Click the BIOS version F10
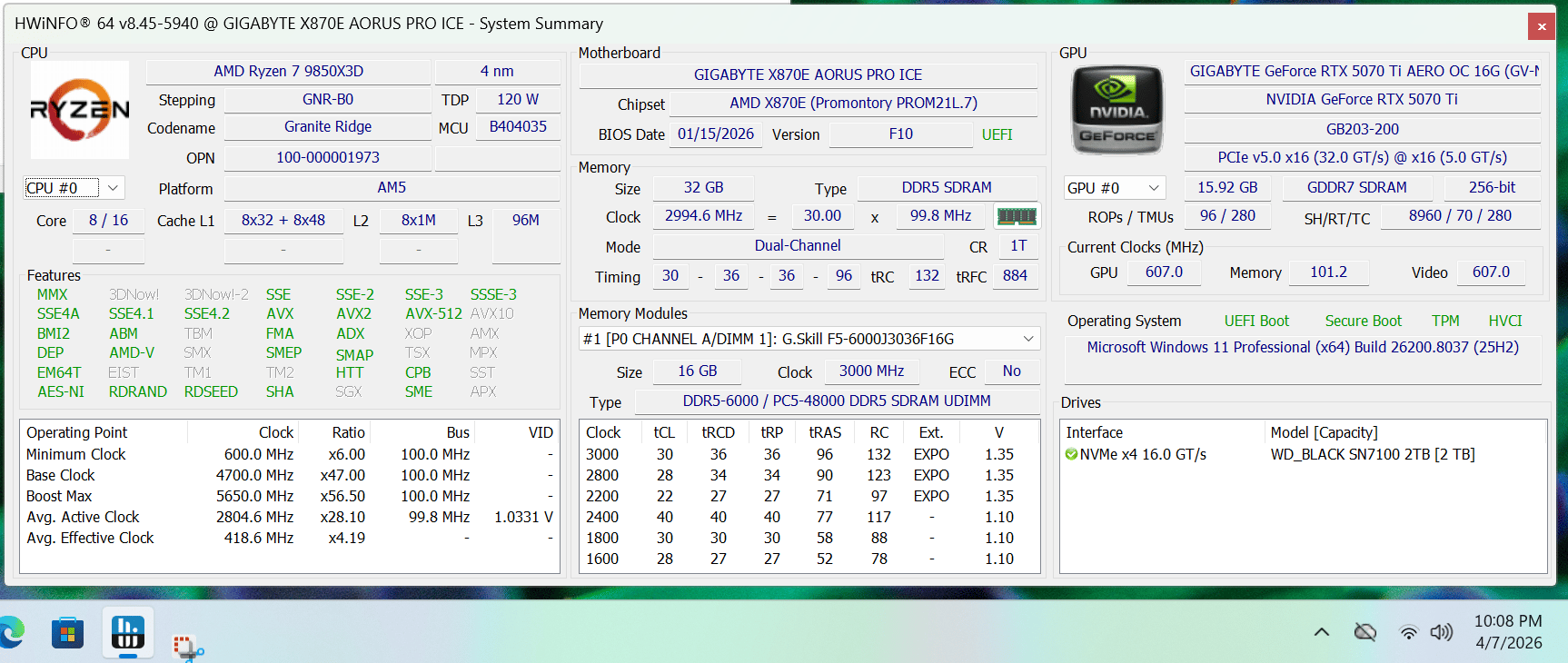Viewport: 1568px width, 663px height. click(901, 134)
